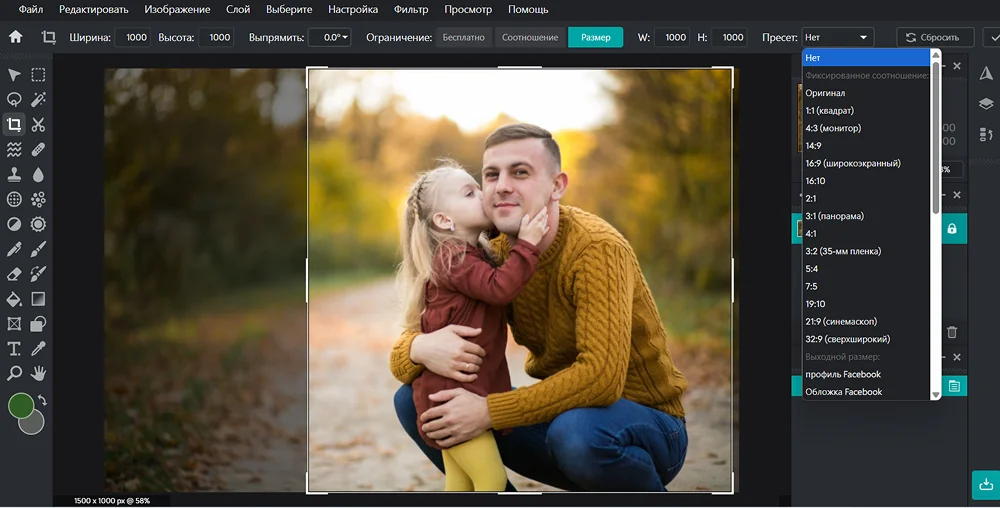Click the green foreground color swatch
The height and width of the screenshot is (508, 1000).
pos(20,405)
